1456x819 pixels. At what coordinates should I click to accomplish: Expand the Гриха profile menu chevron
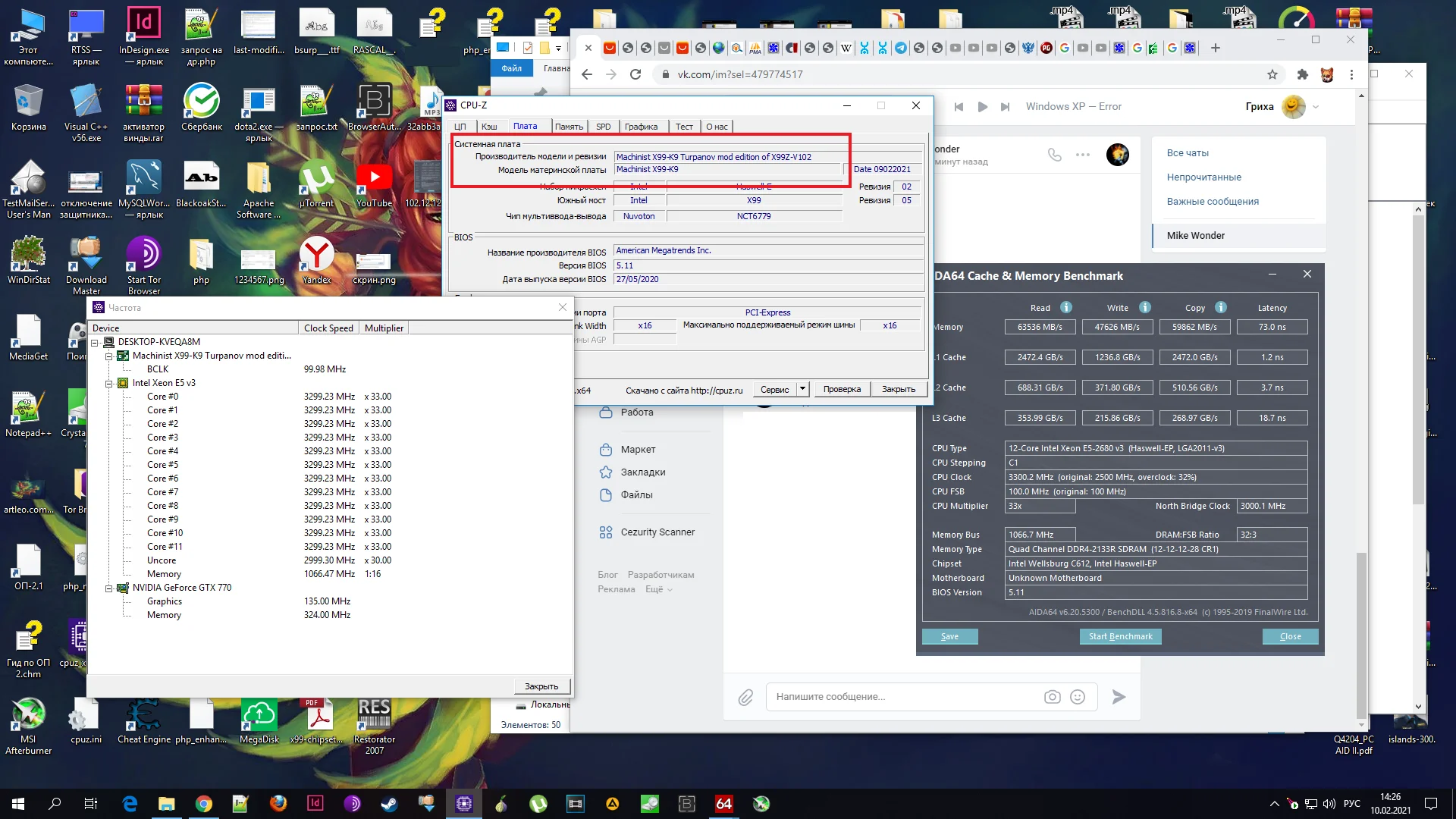click(1316, 107)
